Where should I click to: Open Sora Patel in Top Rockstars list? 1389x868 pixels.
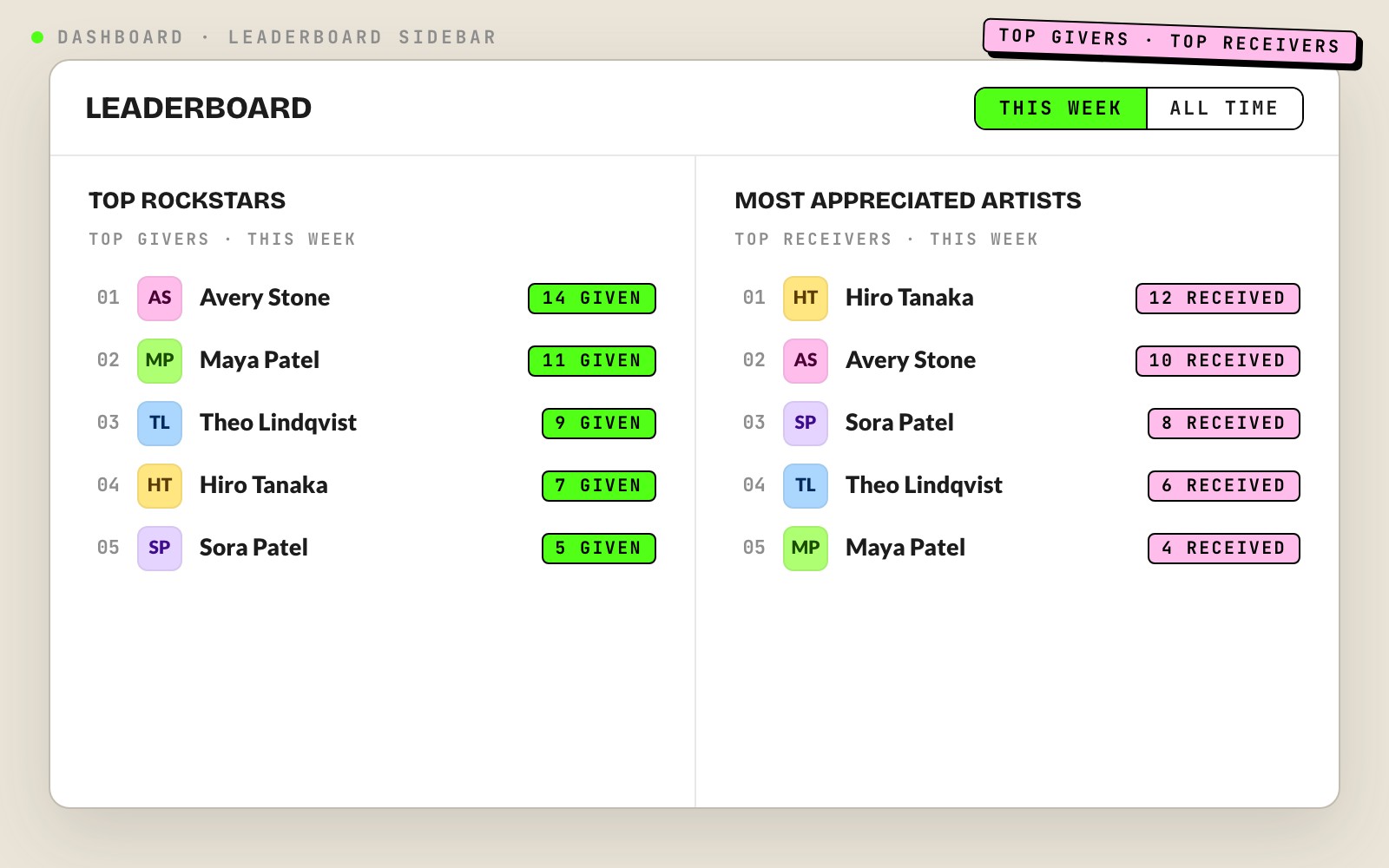click(253, 548)
